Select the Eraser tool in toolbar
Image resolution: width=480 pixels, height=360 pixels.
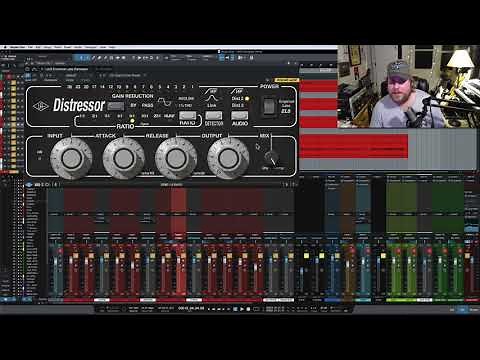tap(99, 58)
